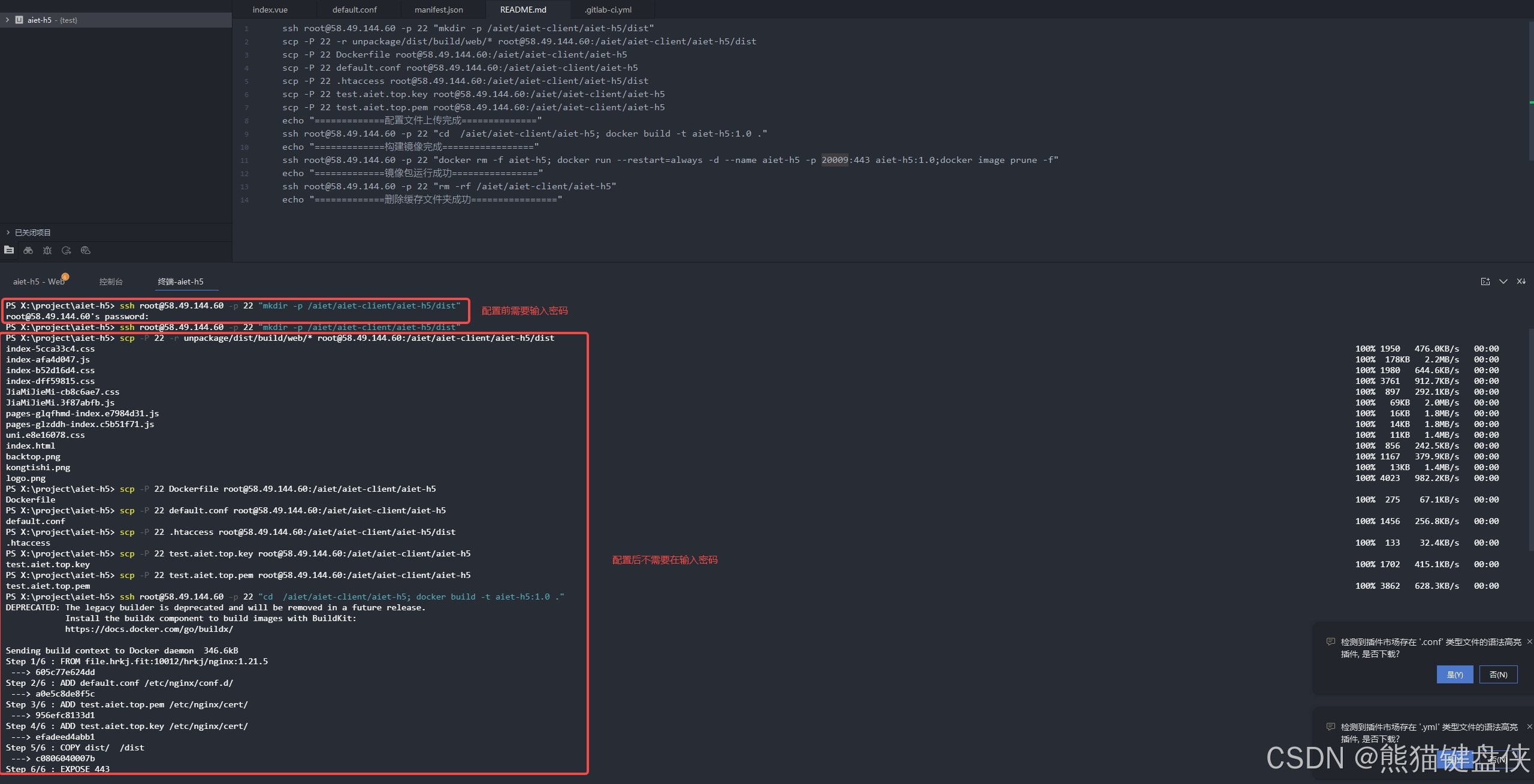Expand the 已关闭项目 section
The width and height of the screenshot is (1534, 784).
7,232
